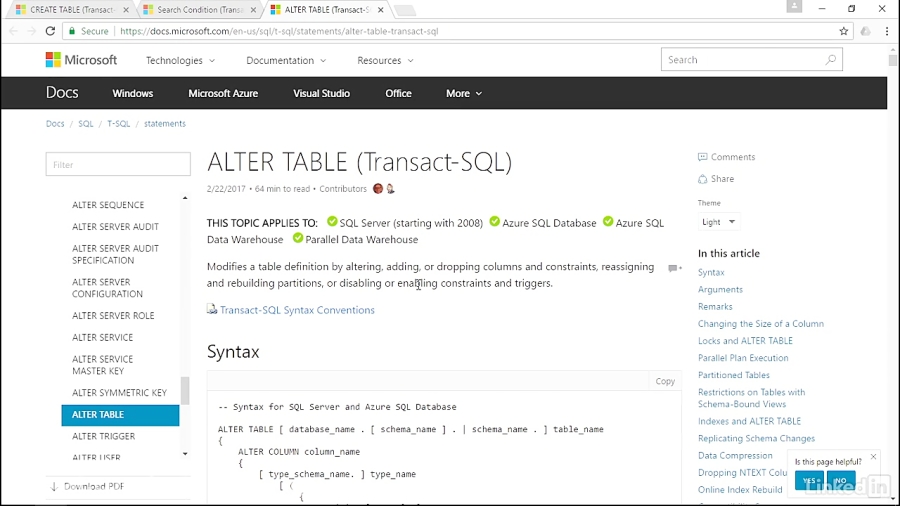The image size is (900, 506).
Task: Click the second contributor avatar
Action: tap(390, 189)
